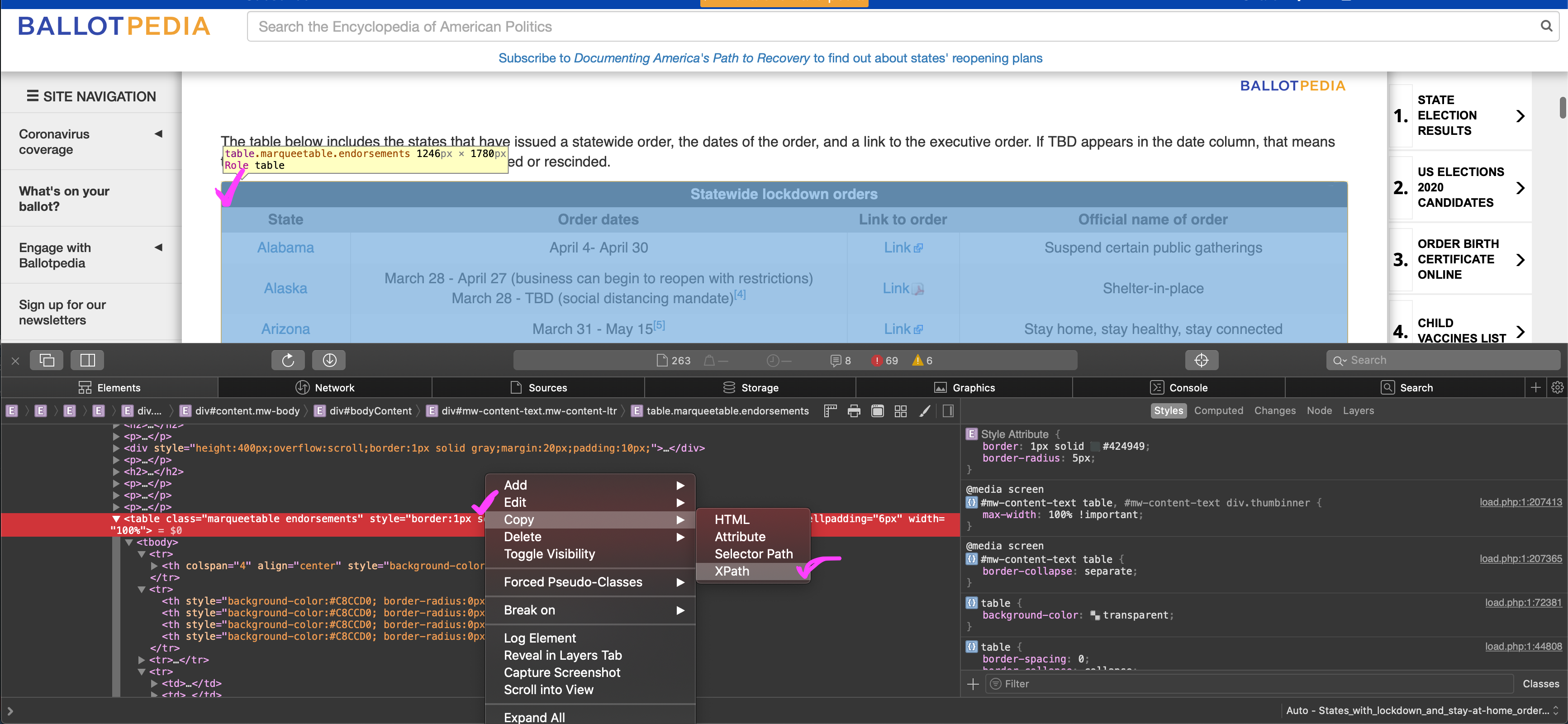The width and height of the screenshot is (1568, 724).
Task: Open the Delete submenu in context menu
Action: coord(590,537)
